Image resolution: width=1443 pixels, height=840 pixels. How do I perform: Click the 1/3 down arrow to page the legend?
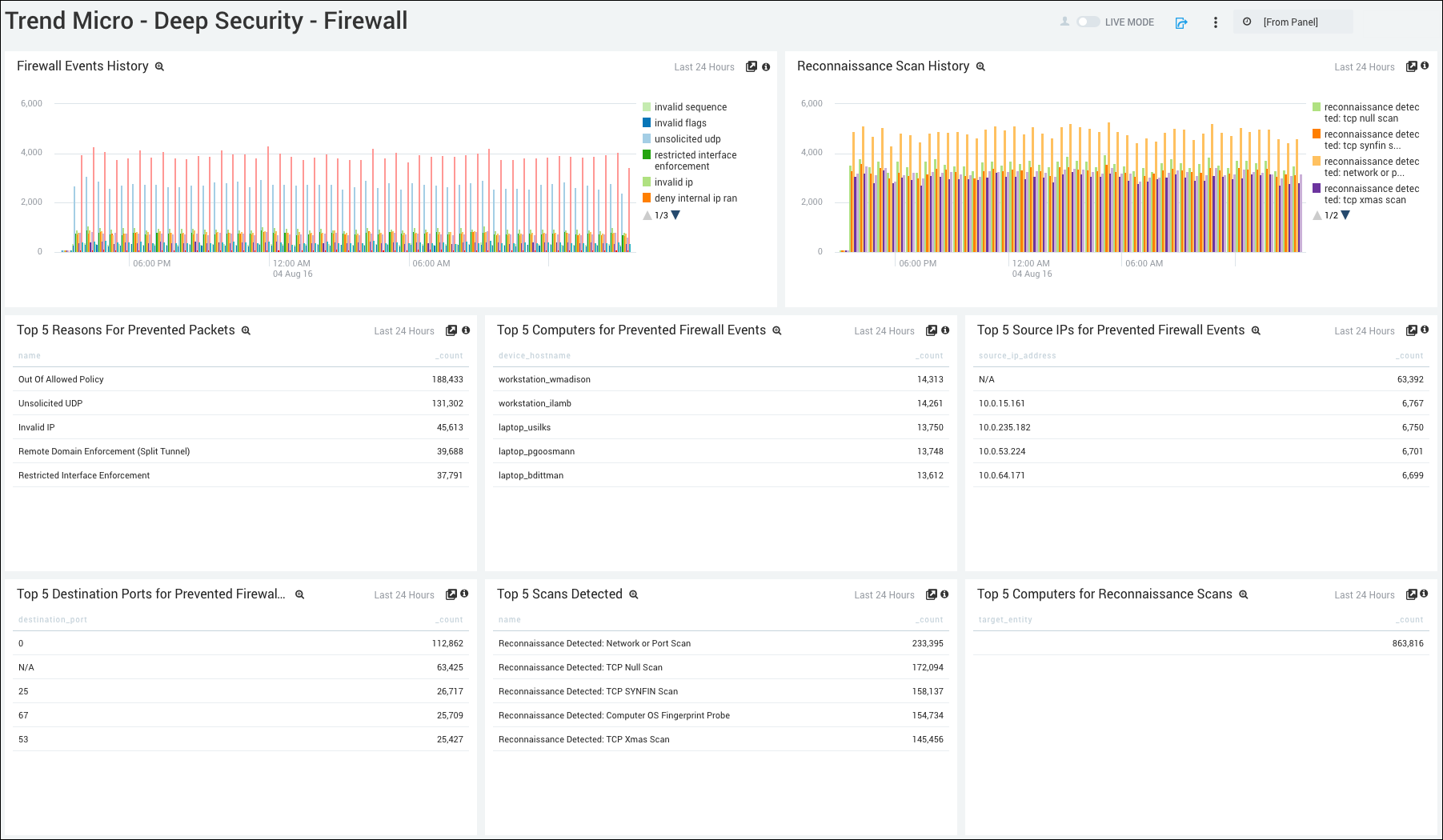click(675, 214)
